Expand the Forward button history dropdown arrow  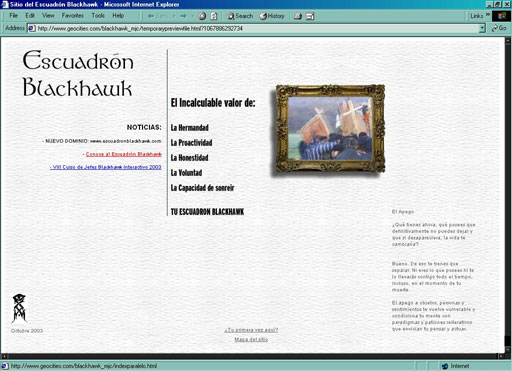click(x=192, y=16)
